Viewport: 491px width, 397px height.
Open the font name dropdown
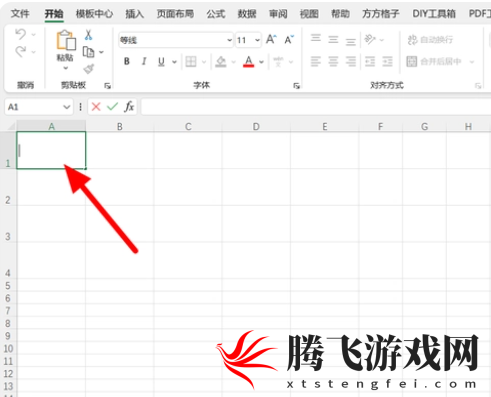[229, 40]
